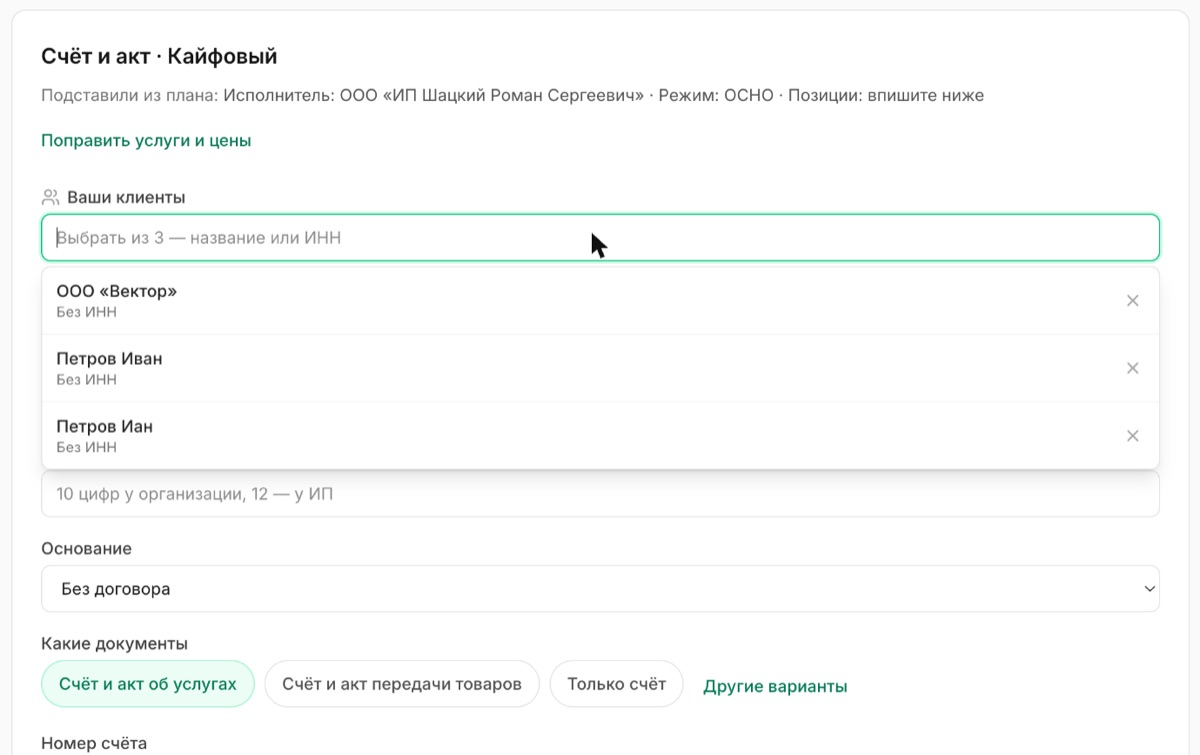1200x755 pixels.
Task: Select Только счёт document option
Action: click(616, 684)
